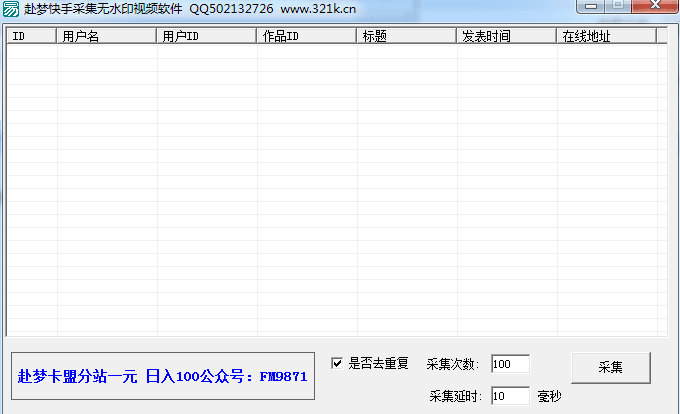This screenshot has height=414, width=680.
Task: Toggle the 是否去重复 checkbox
Action: 337,363
